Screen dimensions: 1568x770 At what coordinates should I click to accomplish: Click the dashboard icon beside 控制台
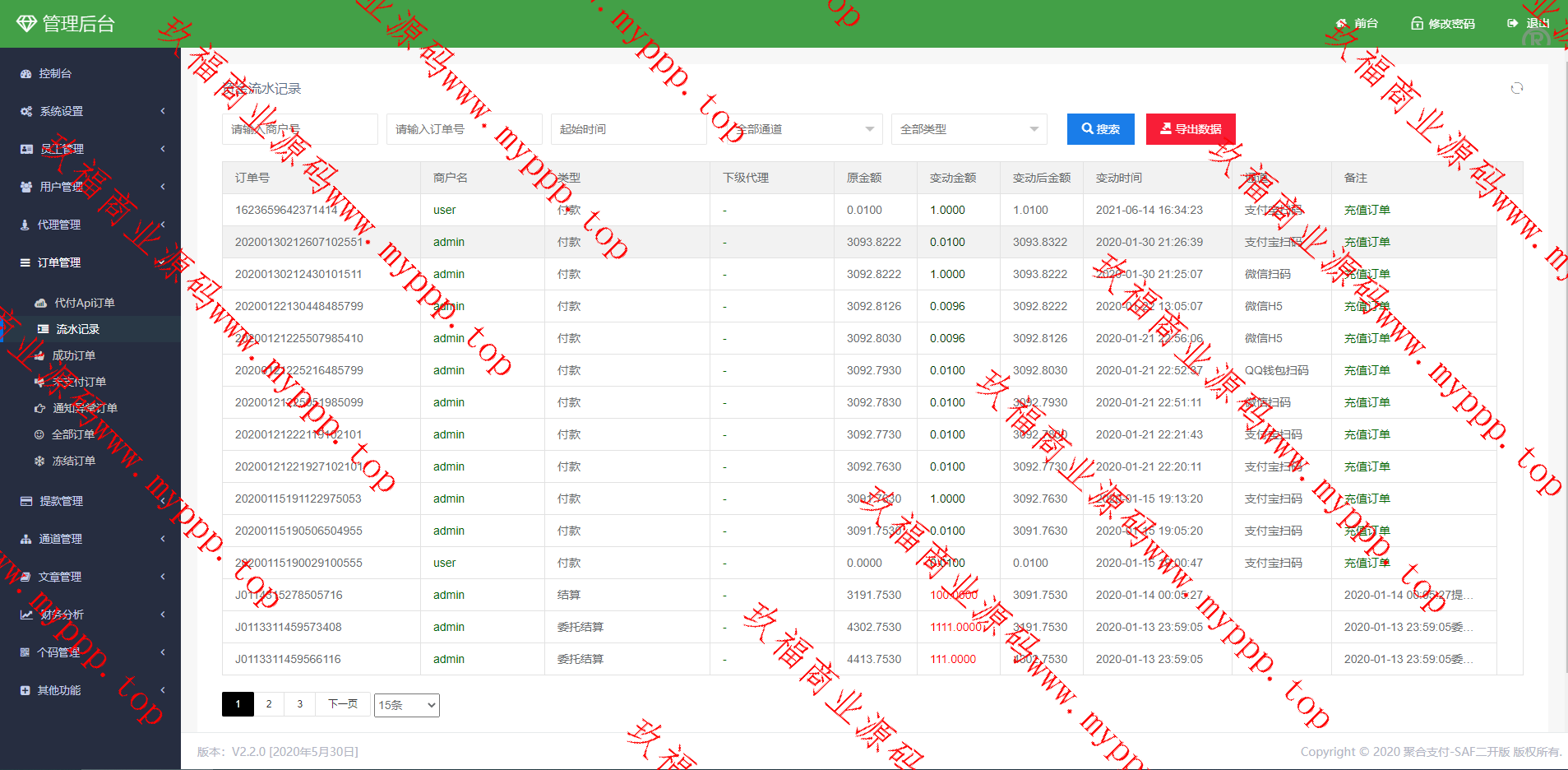pos(26,74)
